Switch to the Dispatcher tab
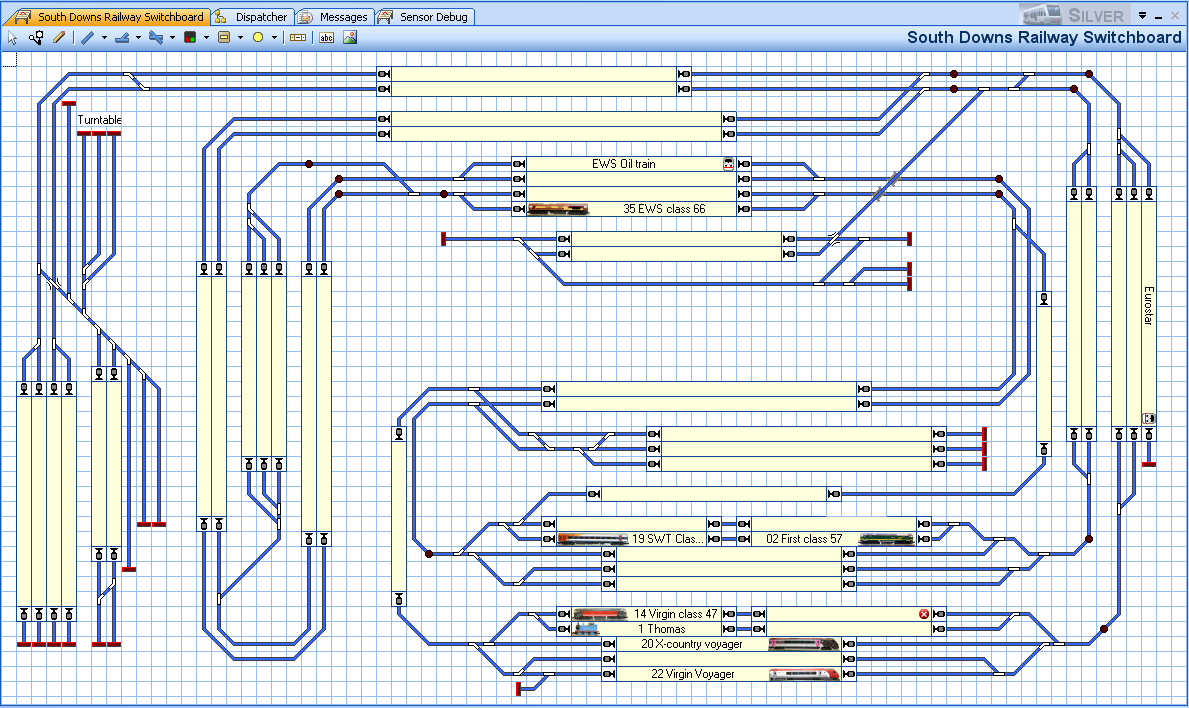This screenshot has width=1189, height=708. 252,17
